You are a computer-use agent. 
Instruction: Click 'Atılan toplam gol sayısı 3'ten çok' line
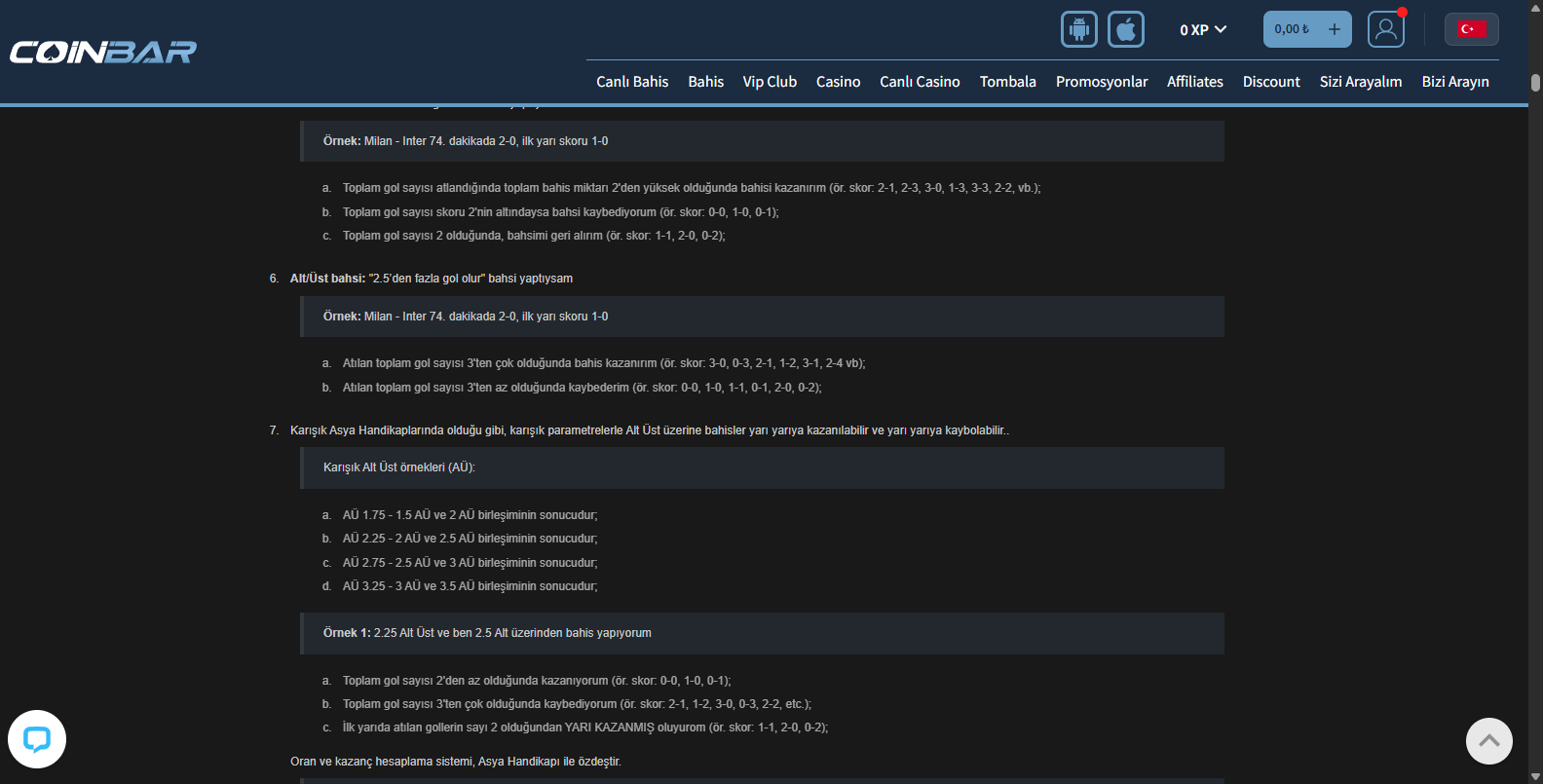[604, 363]
